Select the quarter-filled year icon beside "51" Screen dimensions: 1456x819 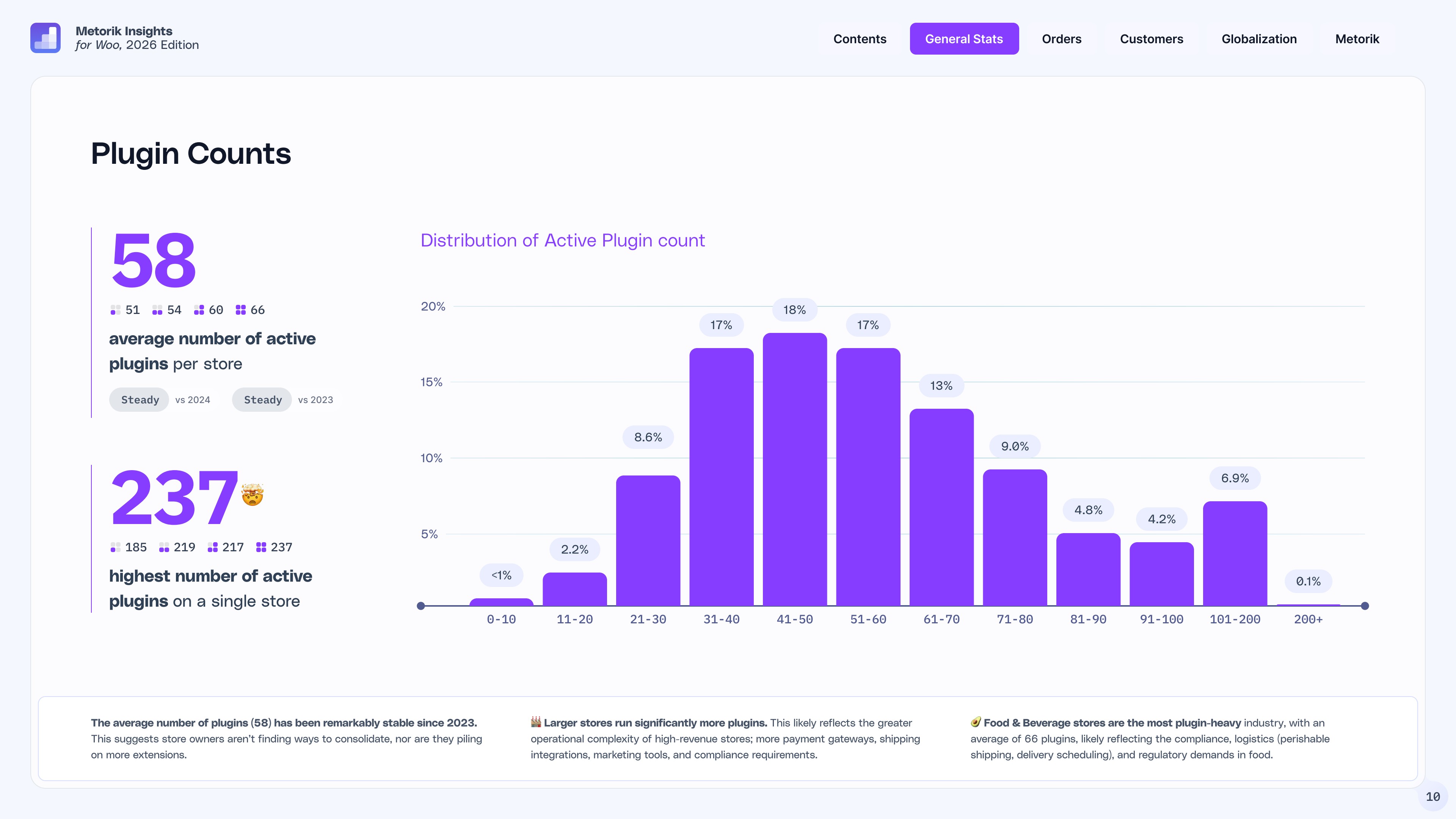pyautogui.click(x=115, y=310)
